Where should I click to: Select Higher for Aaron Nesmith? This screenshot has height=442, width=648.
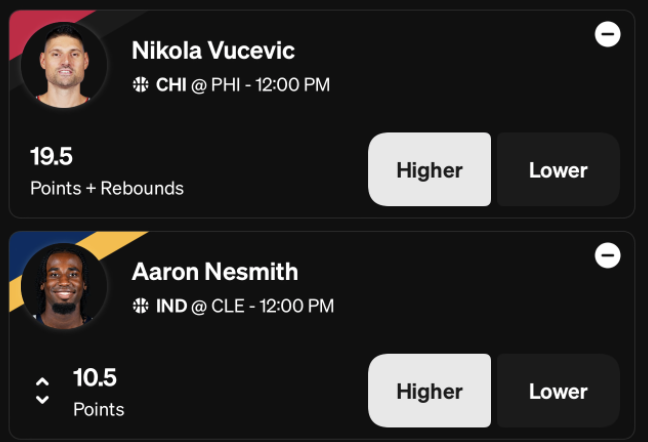click(429, 390)
